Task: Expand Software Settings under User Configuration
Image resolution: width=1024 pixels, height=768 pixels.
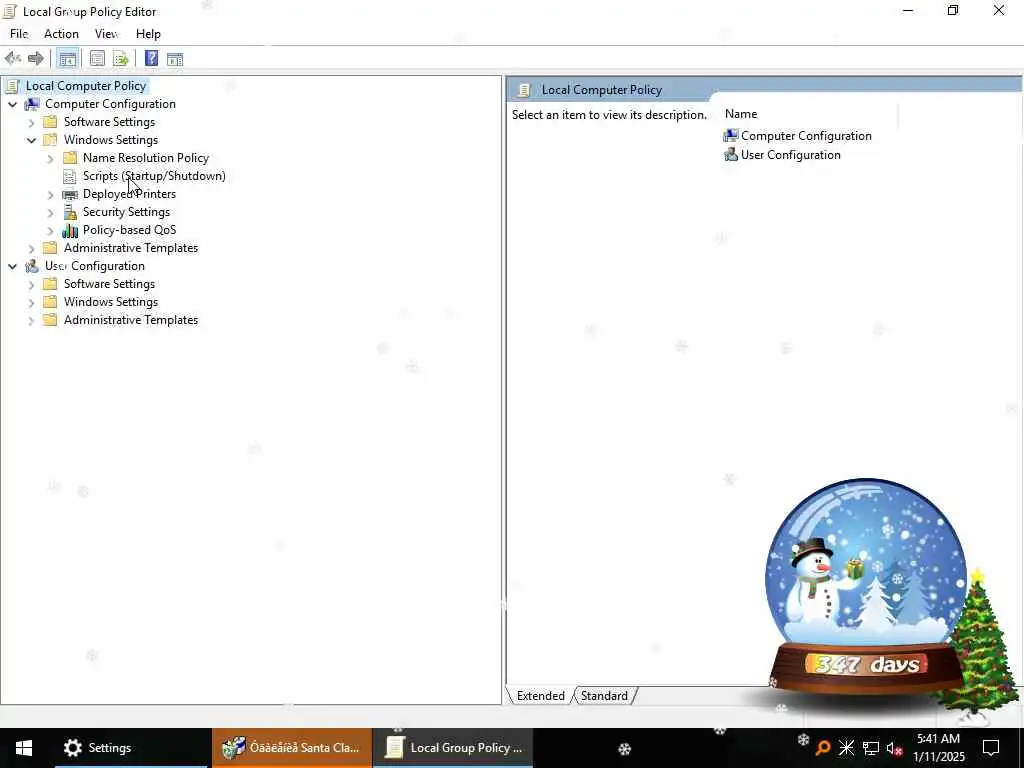Action: point(31,284)
